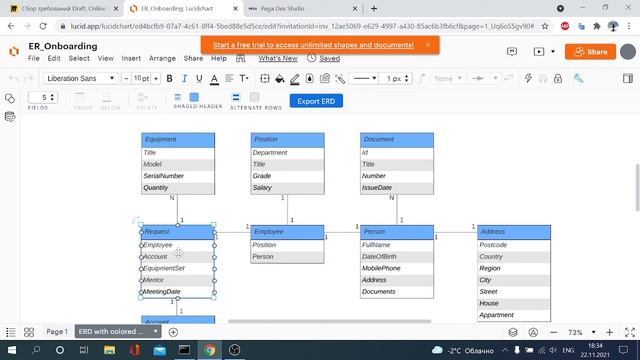Viewport: 640px width, 360px height.
Task: Open the line style dropdown
Action: point(364,78)
